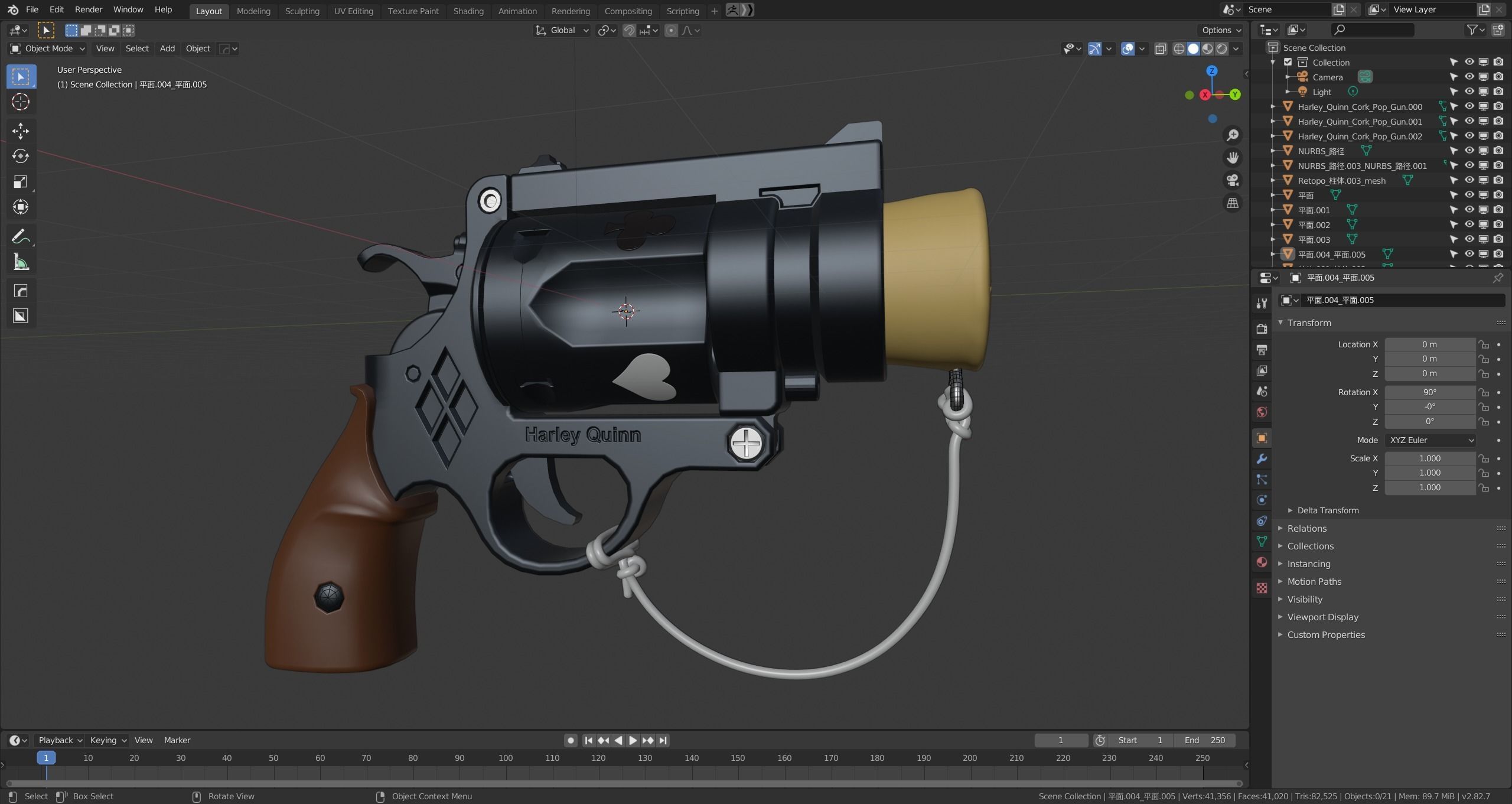Open the Playback dropdown in timeline
Viewport: 1512px width, 804px height.
(60, 740)
